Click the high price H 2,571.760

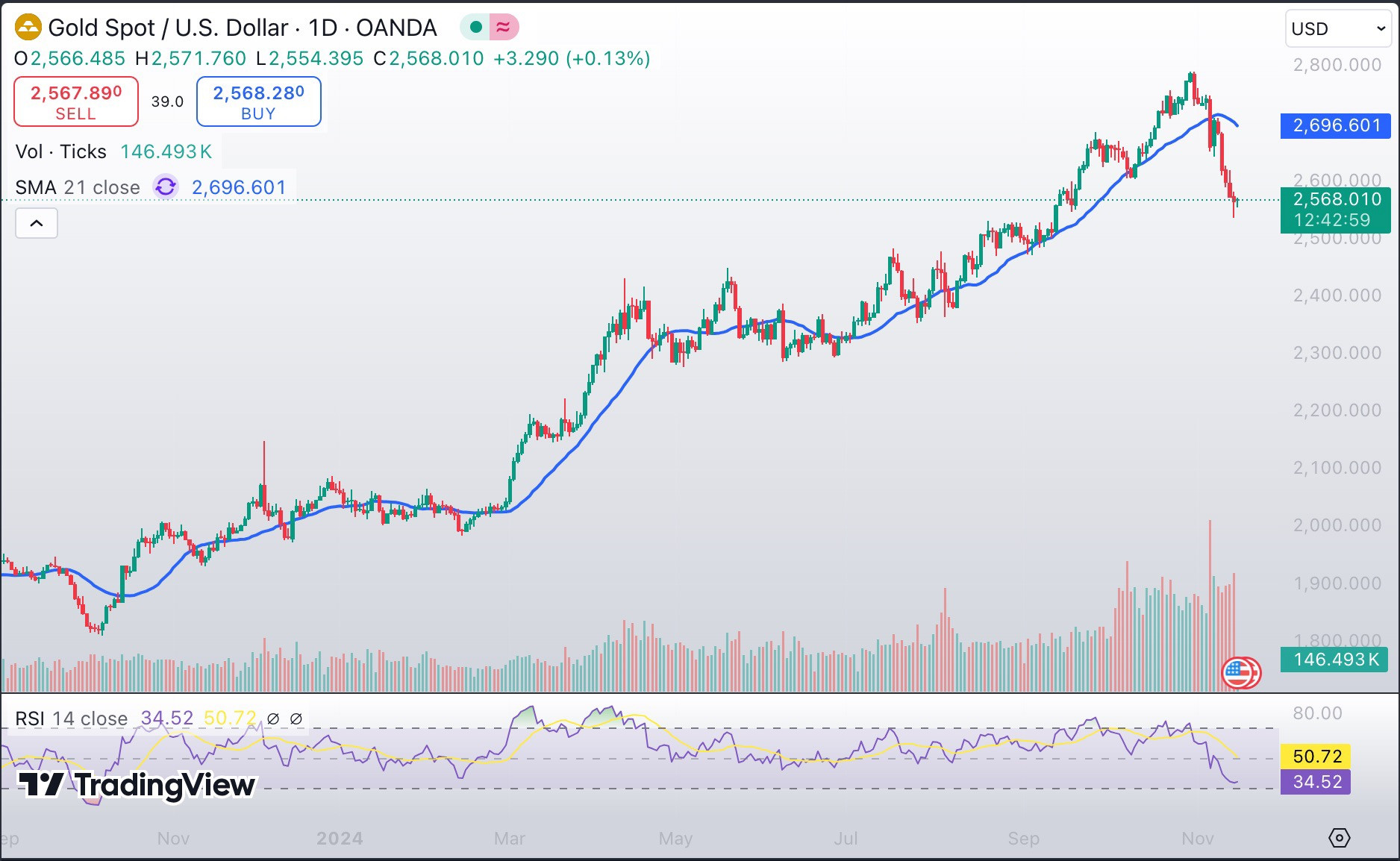coord(190,58)
